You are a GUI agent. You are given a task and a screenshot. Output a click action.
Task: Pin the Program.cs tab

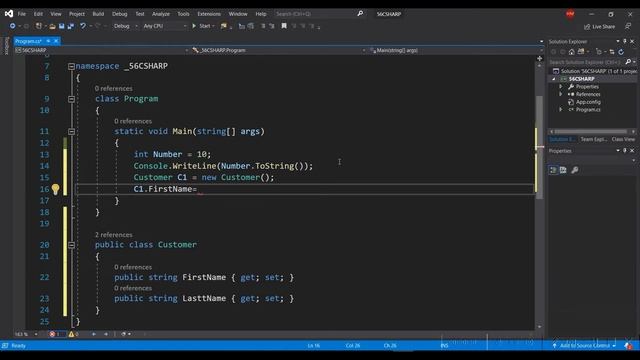48,41
